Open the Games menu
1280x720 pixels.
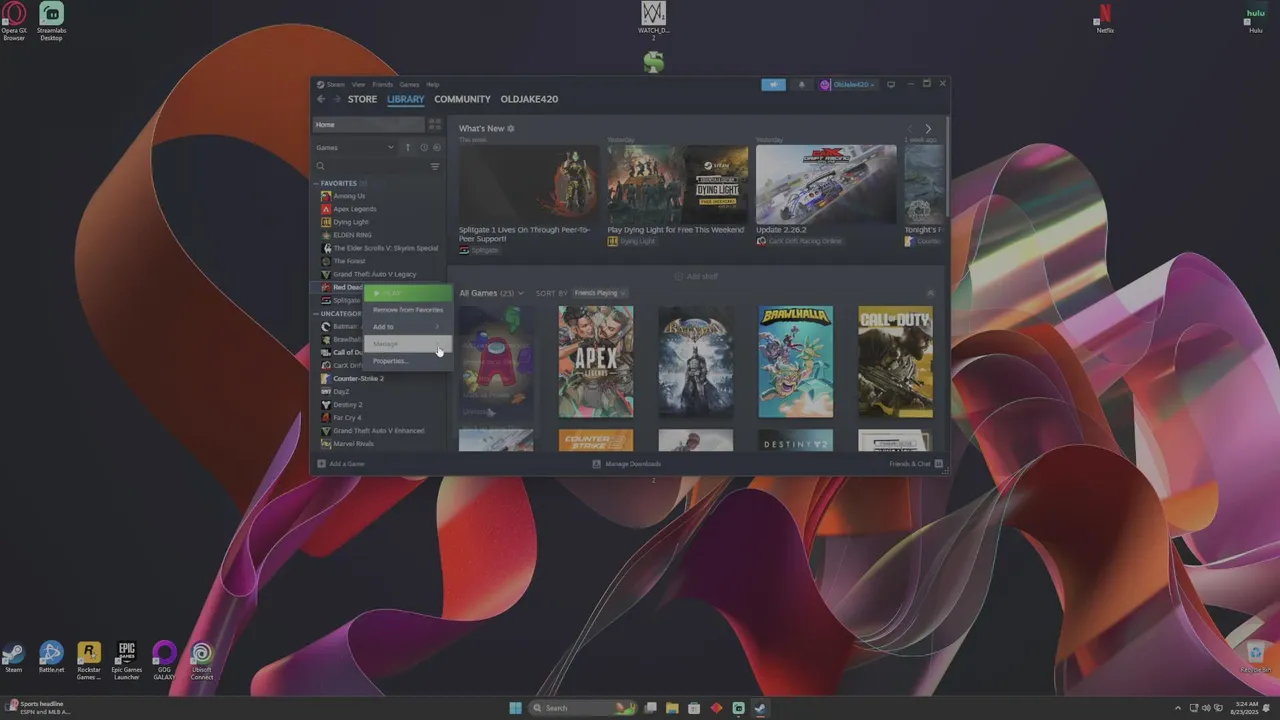click(410, 85)
